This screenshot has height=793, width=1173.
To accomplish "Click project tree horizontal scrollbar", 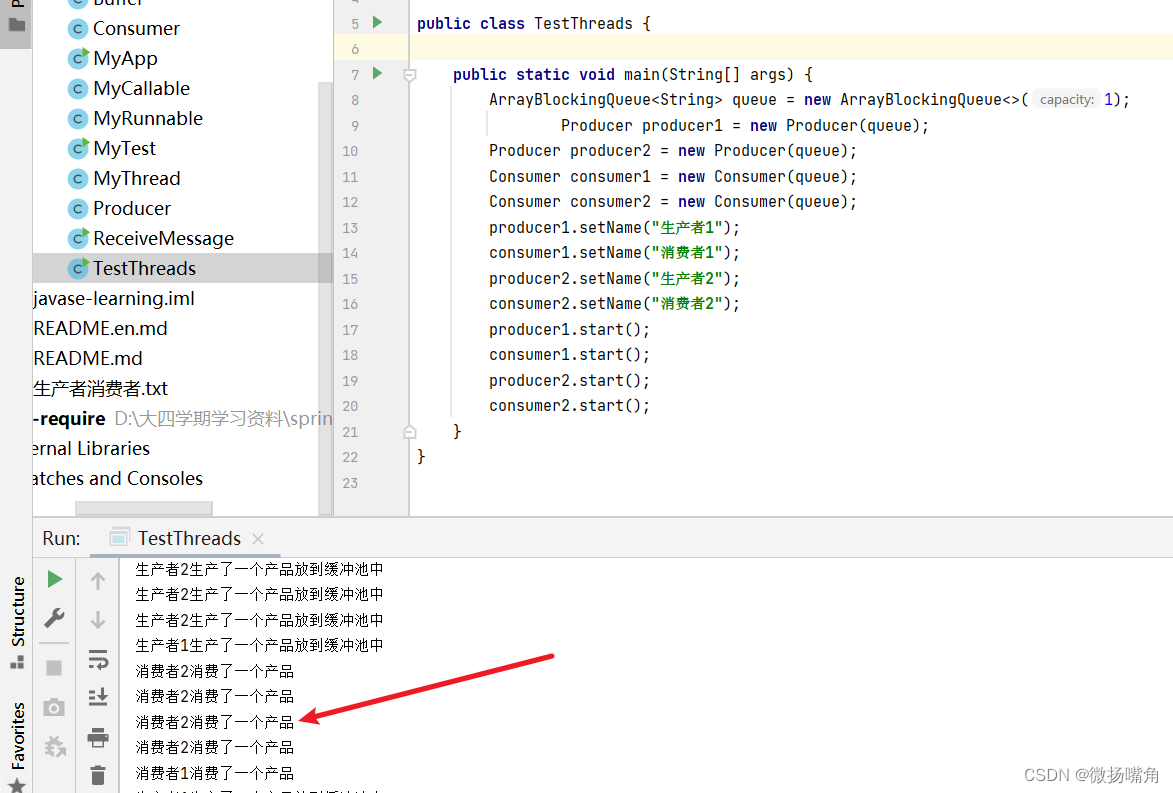I will coord(144,508).
